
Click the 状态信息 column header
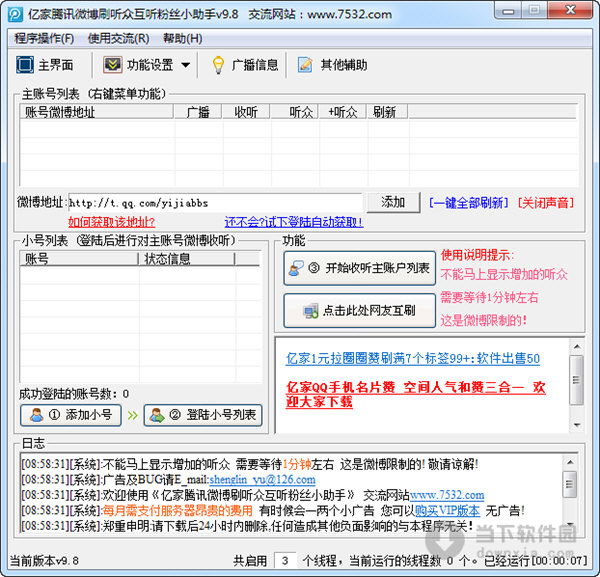tap(187, 259)
